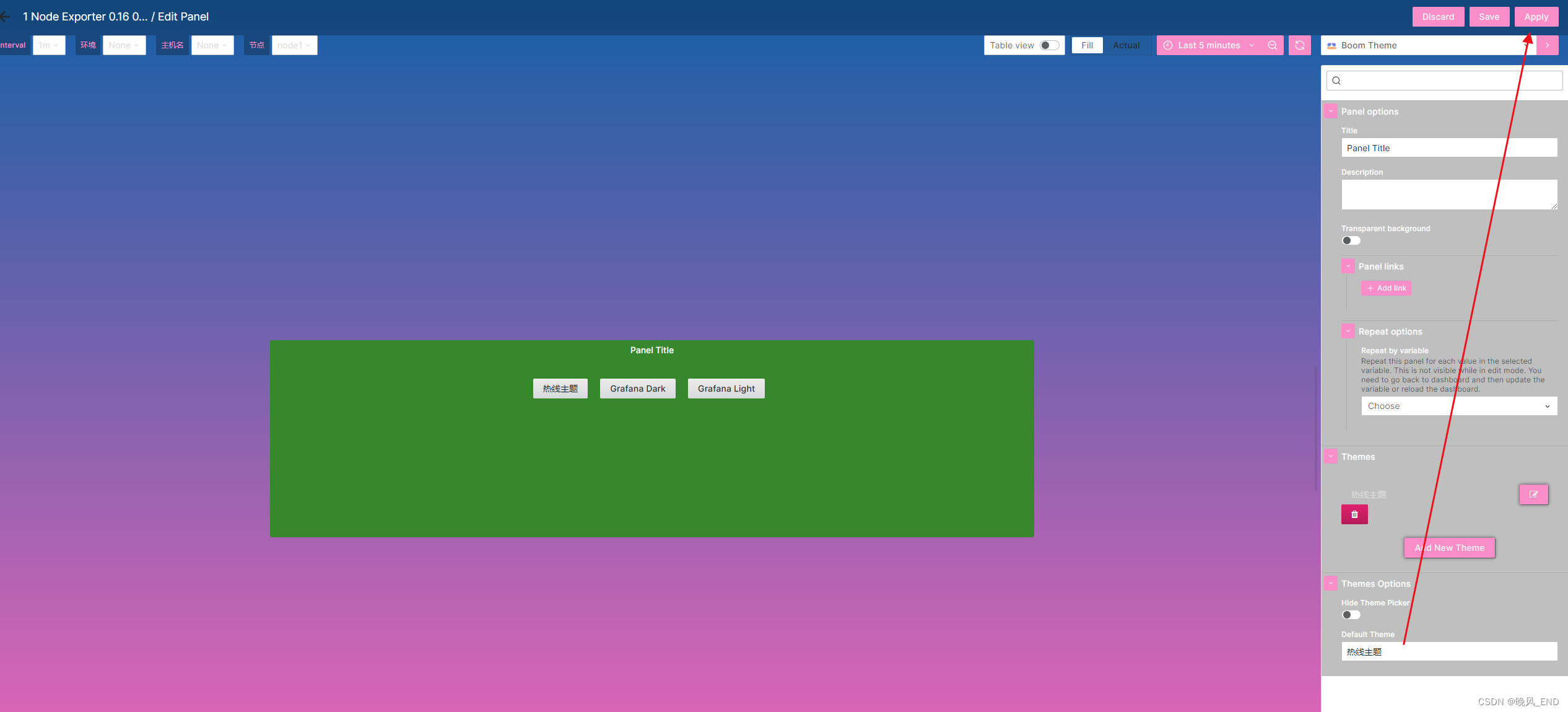The width and height of the screenshot is (1568, 712).
Task: Click Add New Theme button
Action: coord(1449,547)
